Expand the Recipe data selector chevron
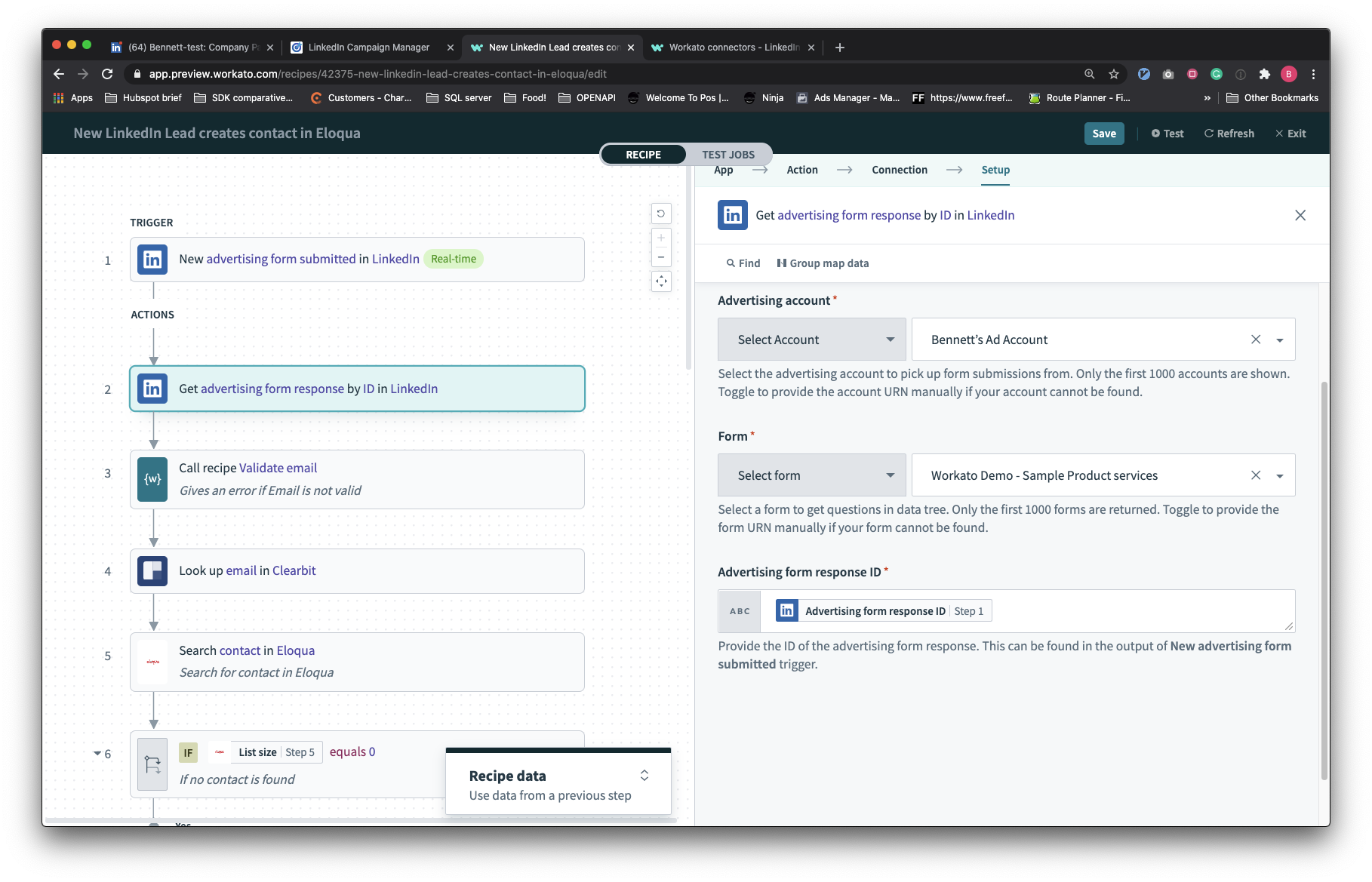This screenshot has height=882, width=1372. pos(644,775)
